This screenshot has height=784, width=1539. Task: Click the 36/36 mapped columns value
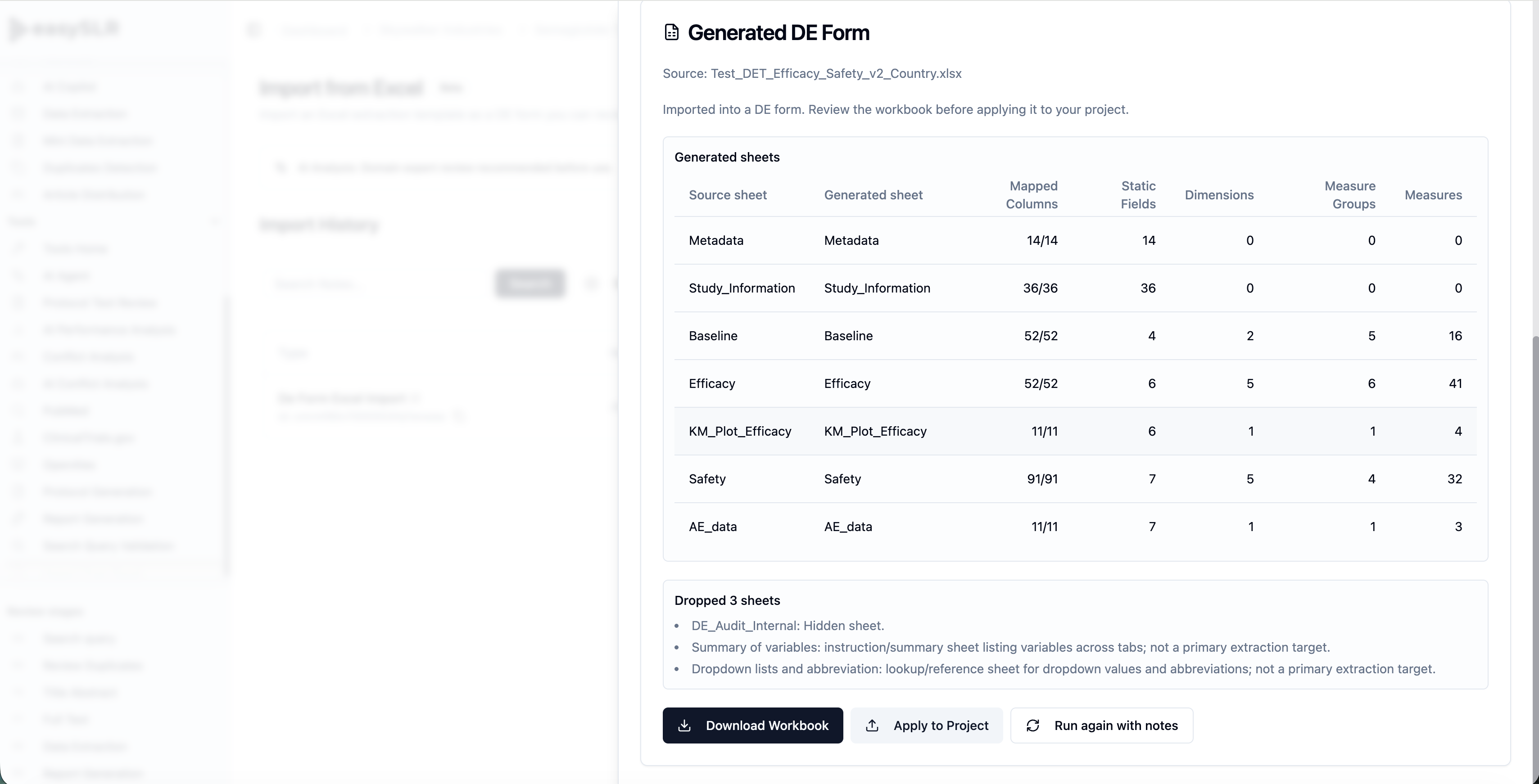[1040, 288]
